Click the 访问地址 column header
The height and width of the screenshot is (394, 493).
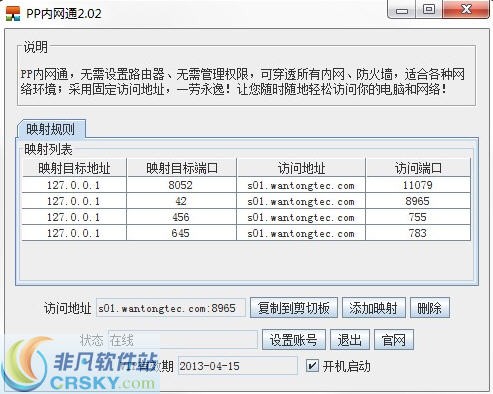pos(301,168)
